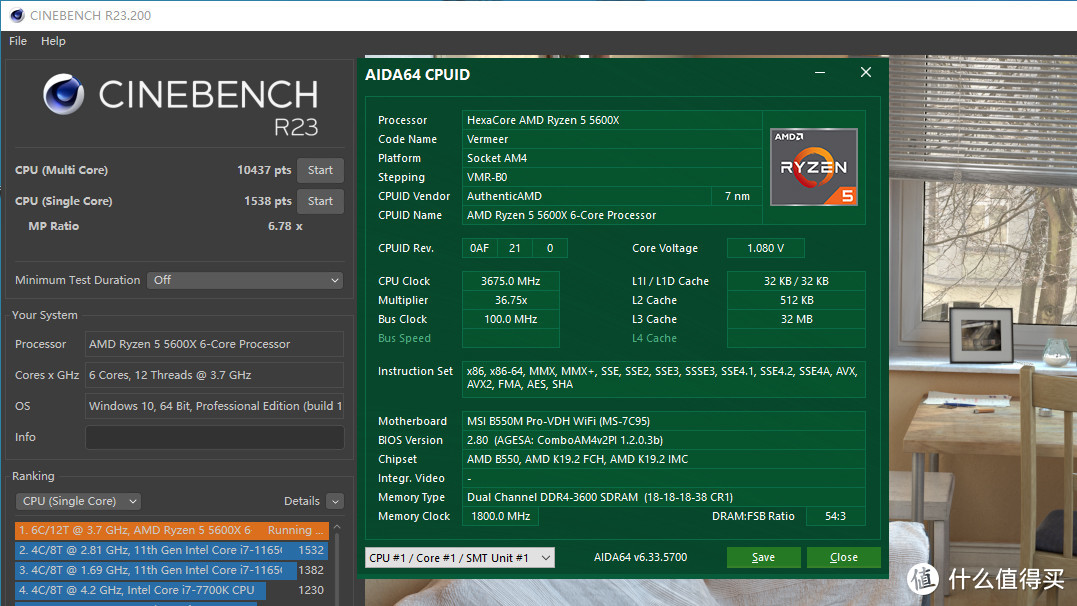Click the CPUID Rev. value 0AF
The width and height of the screenshot is (1077, 606).
[x=479, y=248]
